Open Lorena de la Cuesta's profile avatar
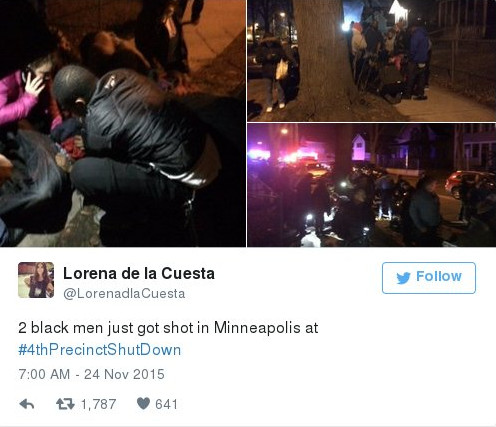 [36, 280]
